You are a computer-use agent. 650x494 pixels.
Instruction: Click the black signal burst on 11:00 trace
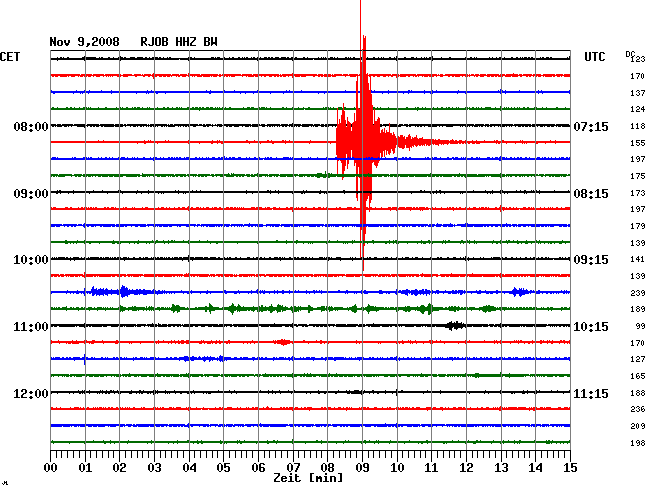455,326
